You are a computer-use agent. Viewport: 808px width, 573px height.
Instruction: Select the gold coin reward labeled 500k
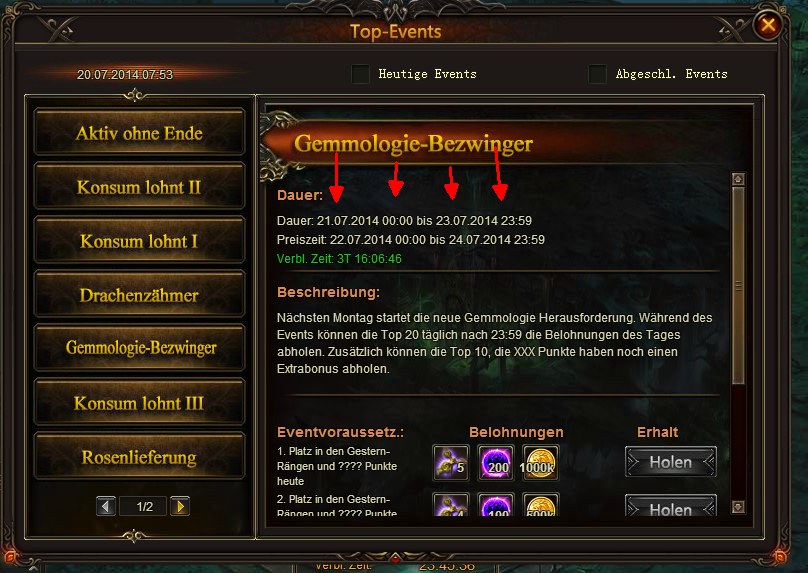pyautogui.click(x=541, y=504)
